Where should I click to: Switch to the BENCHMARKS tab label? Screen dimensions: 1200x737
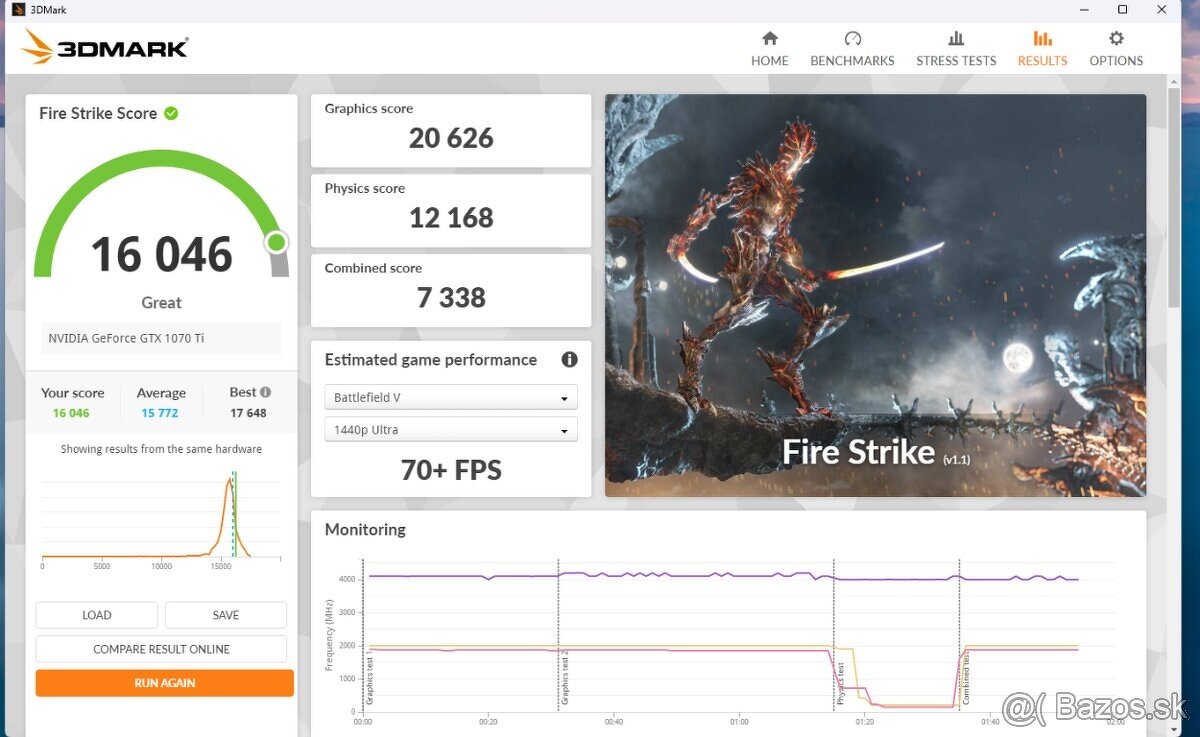click(852, 61)
